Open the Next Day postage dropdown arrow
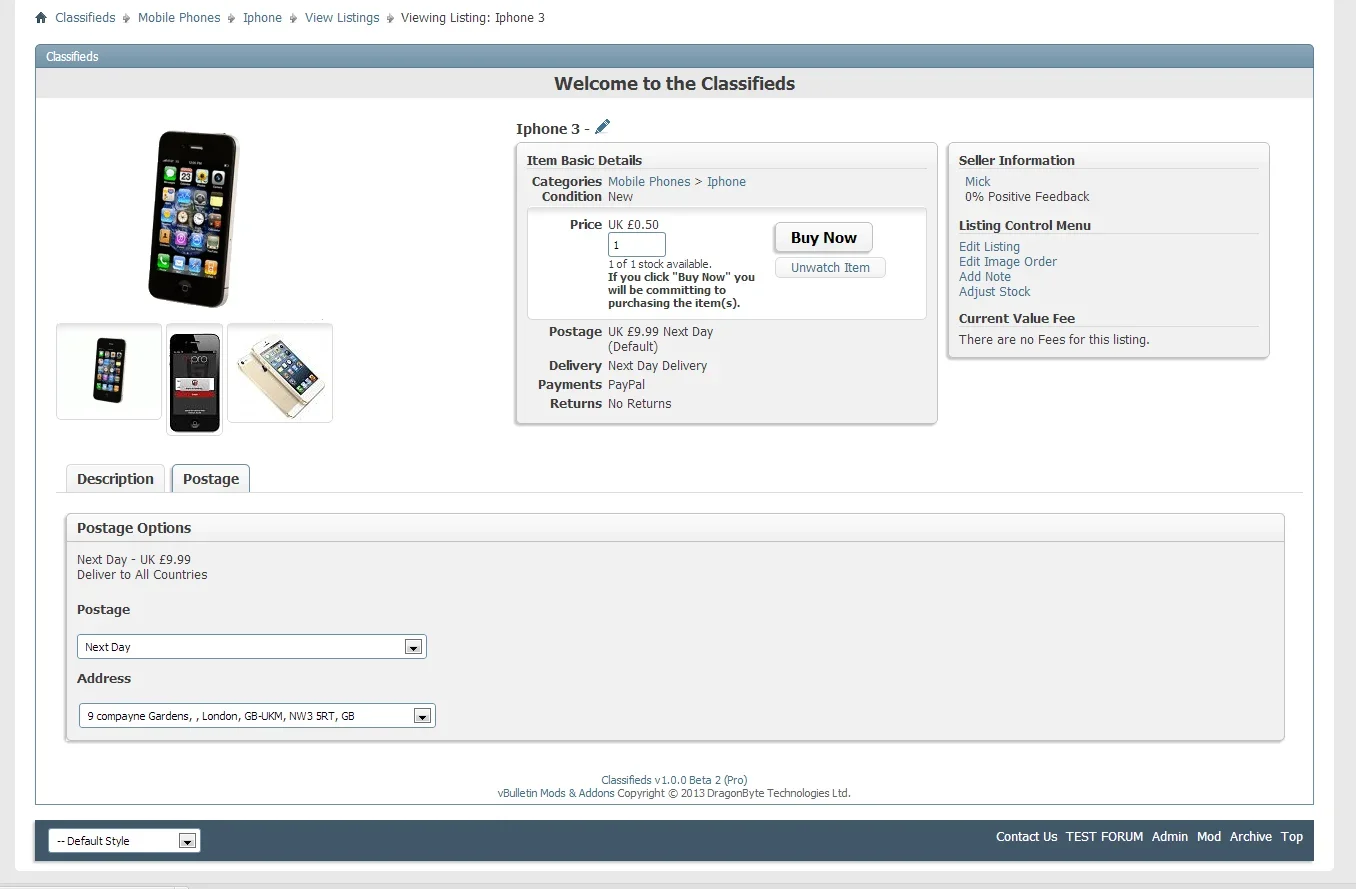Screen dimensions: 1370x889 pyautogui.click(x=413, y=647)
